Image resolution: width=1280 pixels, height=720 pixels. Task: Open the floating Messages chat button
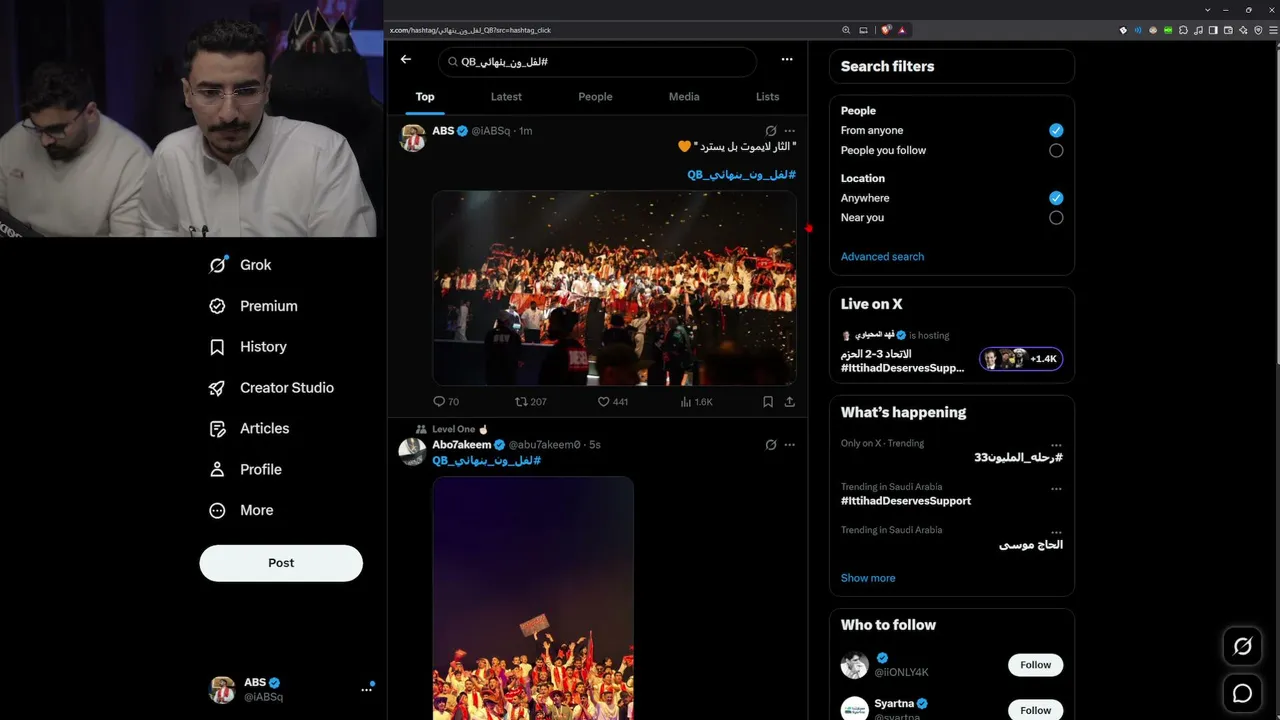coord(1243,693)
